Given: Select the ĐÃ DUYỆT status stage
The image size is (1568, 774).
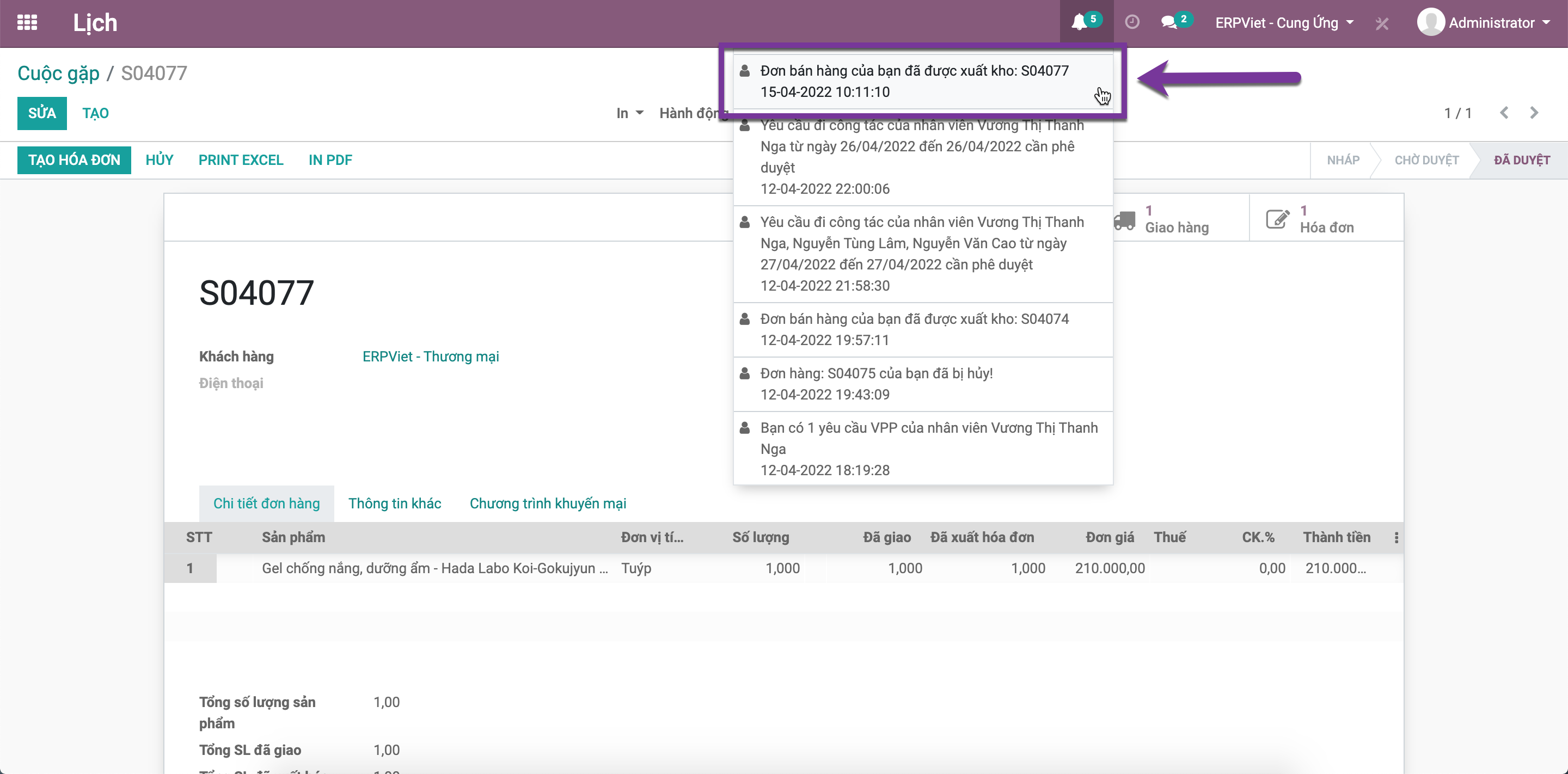Looking at the screenshot, I should (x=1521, y=160).
